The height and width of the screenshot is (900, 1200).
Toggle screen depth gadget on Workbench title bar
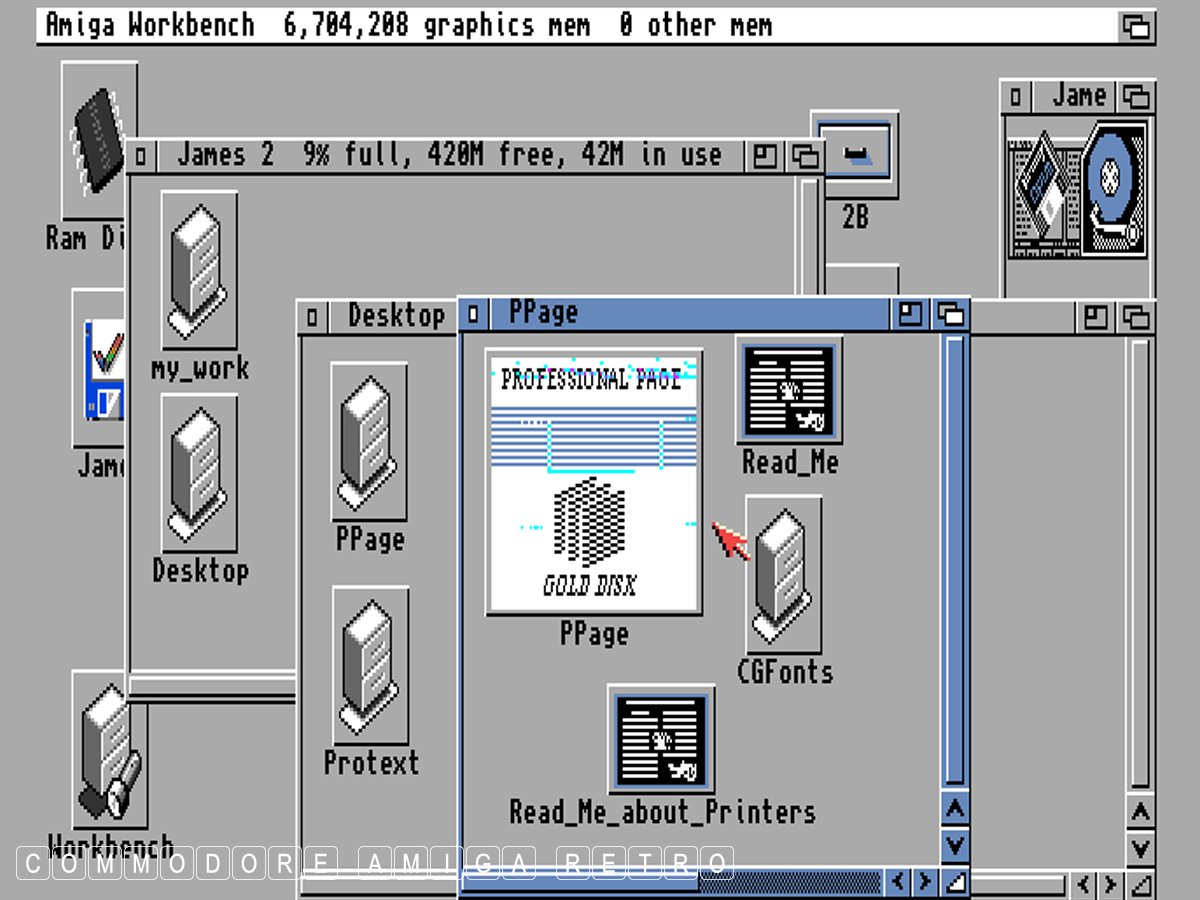point(1136,26)
